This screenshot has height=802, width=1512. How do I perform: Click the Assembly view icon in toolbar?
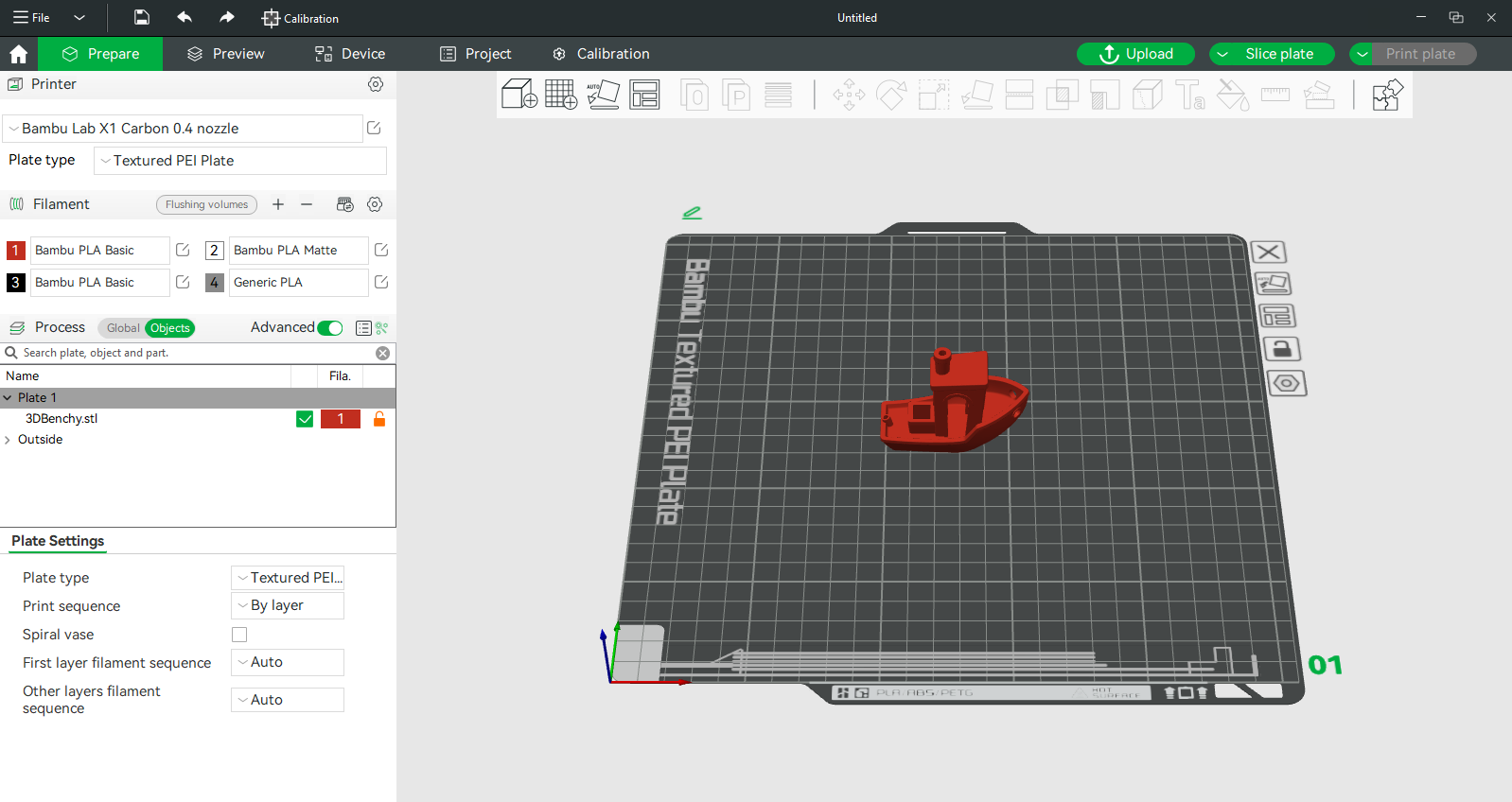click(1387, 96)
